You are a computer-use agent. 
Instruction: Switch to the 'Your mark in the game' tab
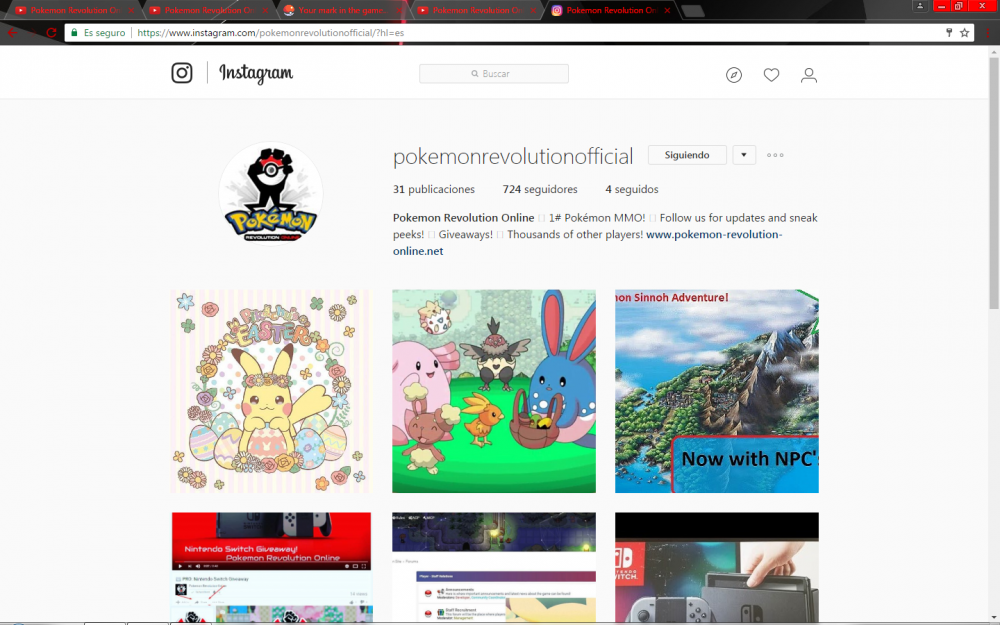coord(338,11)
